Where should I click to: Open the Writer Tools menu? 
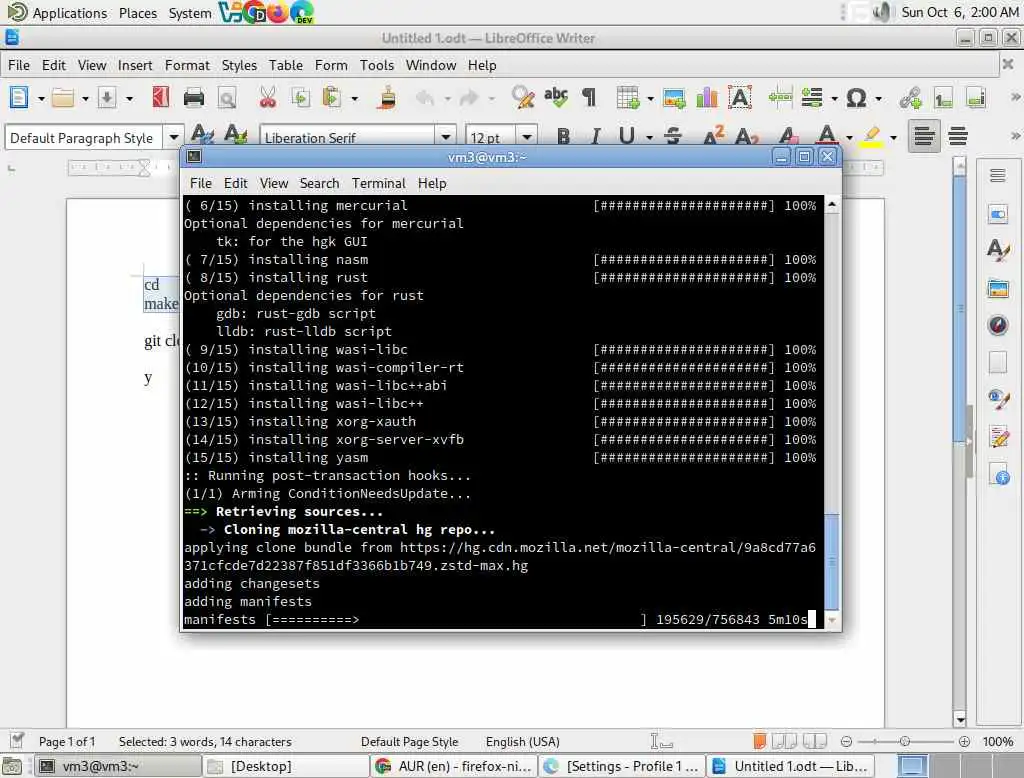(x=377, y=65)
